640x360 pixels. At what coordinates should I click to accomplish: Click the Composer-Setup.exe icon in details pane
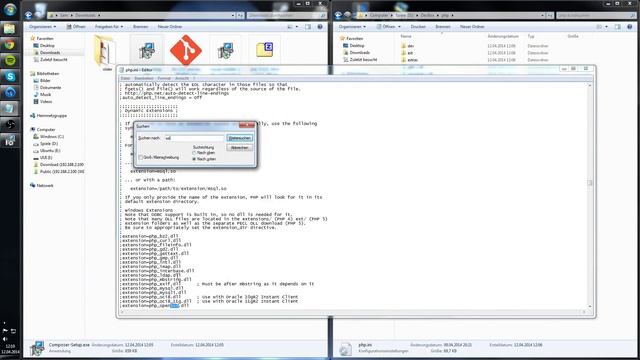pos(37,348)
